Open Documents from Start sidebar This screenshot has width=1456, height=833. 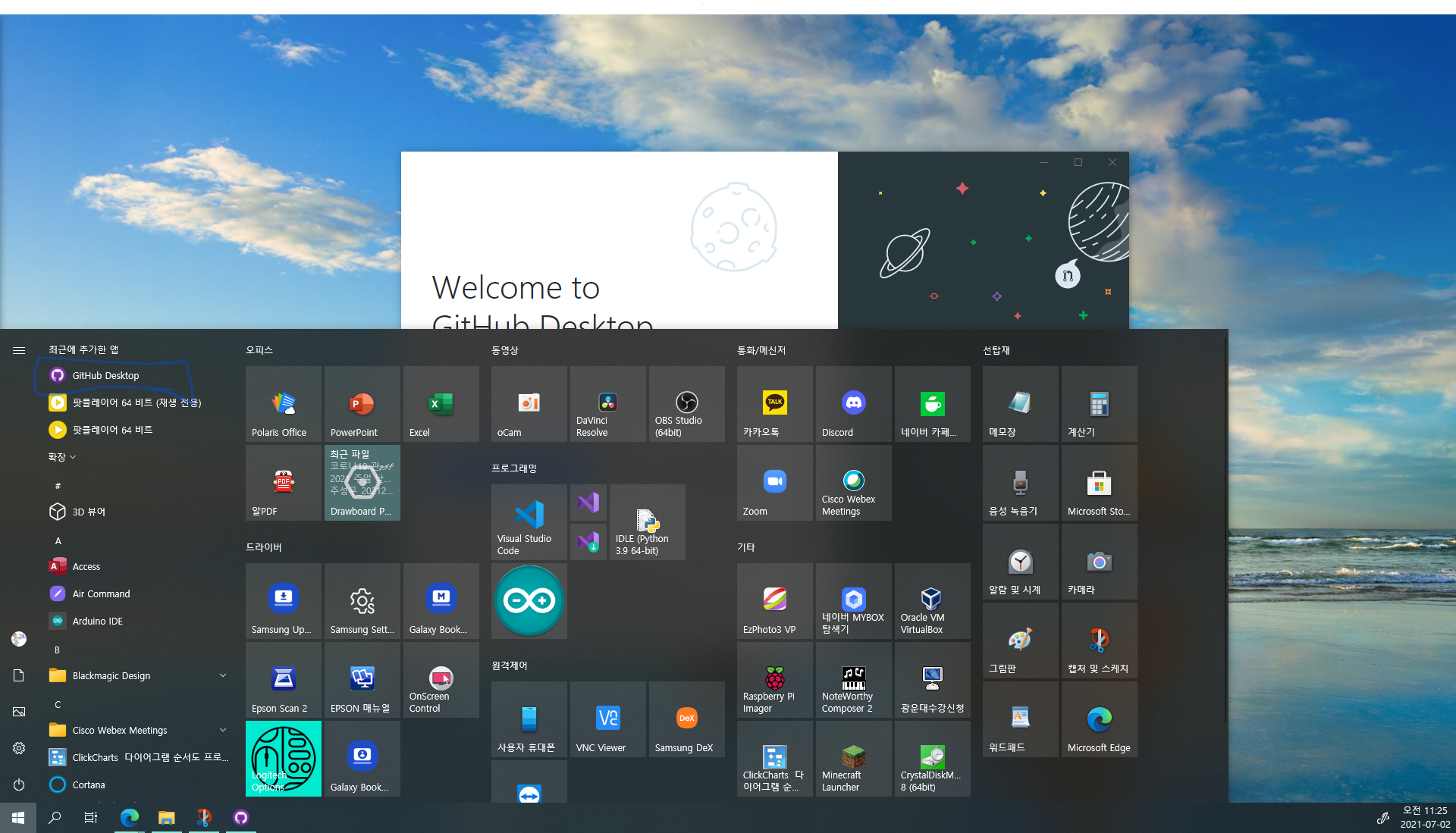click(x=19, y=675)
